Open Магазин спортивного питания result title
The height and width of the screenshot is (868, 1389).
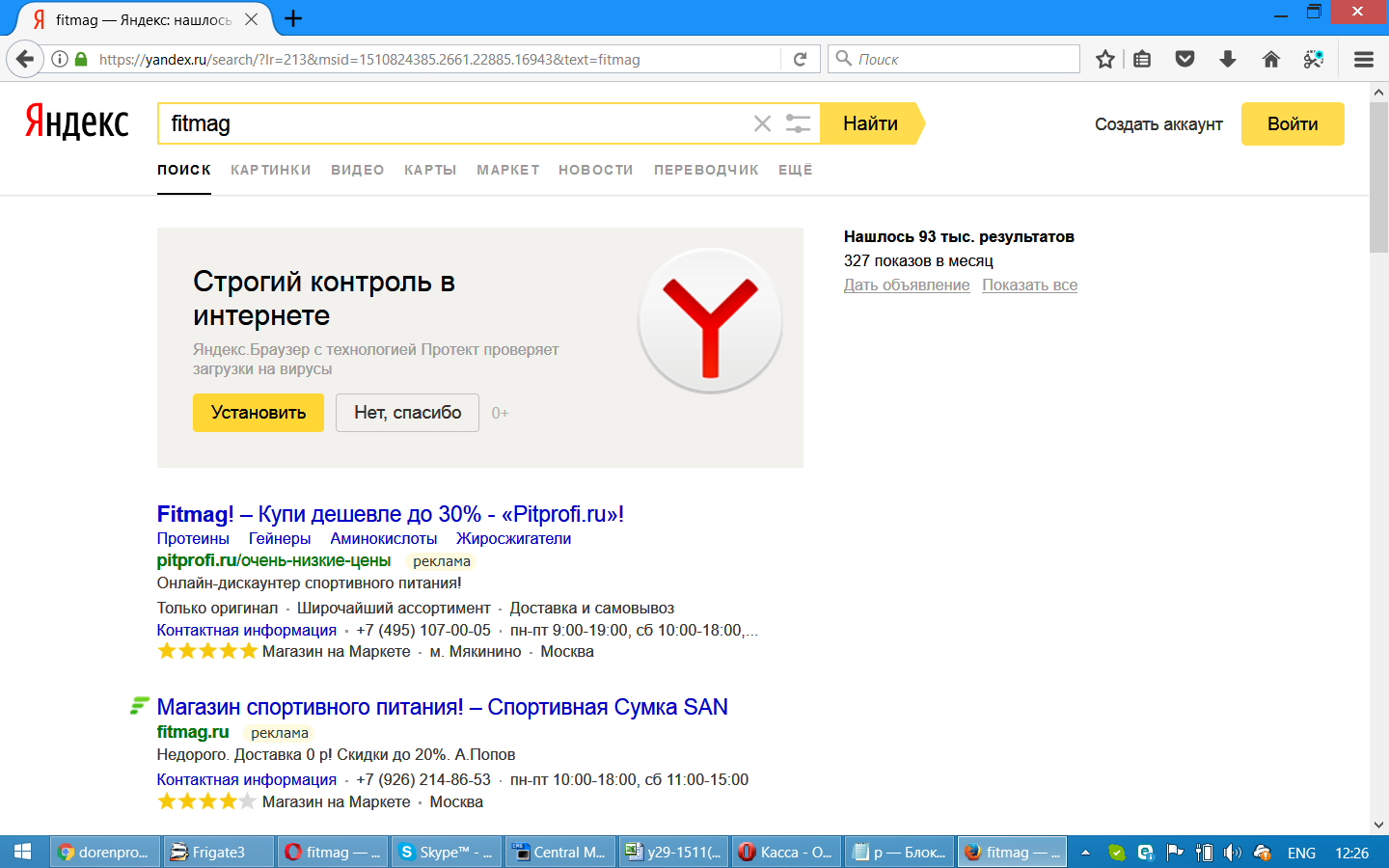(443, 707)
